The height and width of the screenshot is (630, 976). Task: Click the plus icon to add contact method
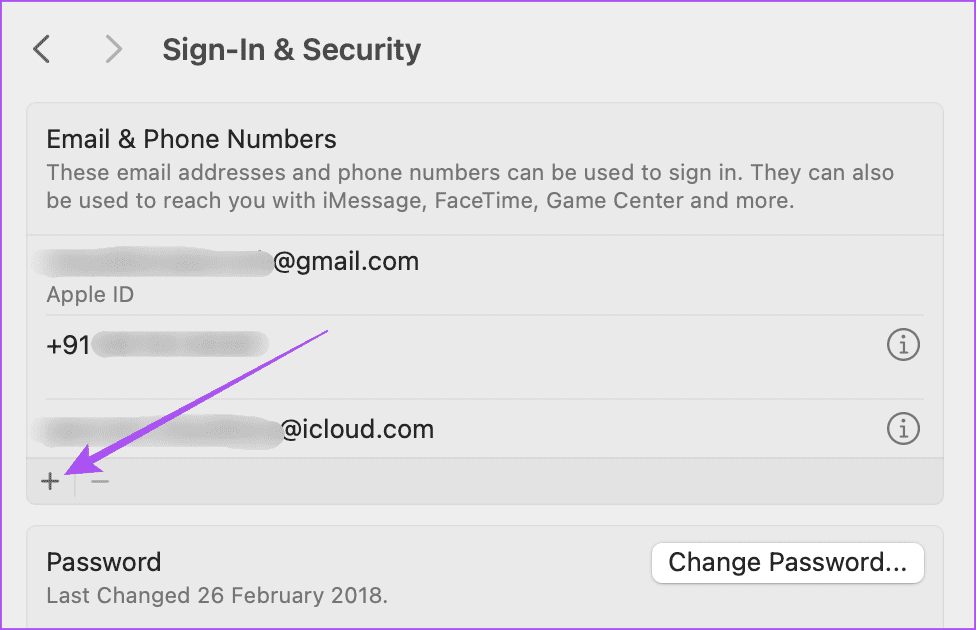point(50,481)
